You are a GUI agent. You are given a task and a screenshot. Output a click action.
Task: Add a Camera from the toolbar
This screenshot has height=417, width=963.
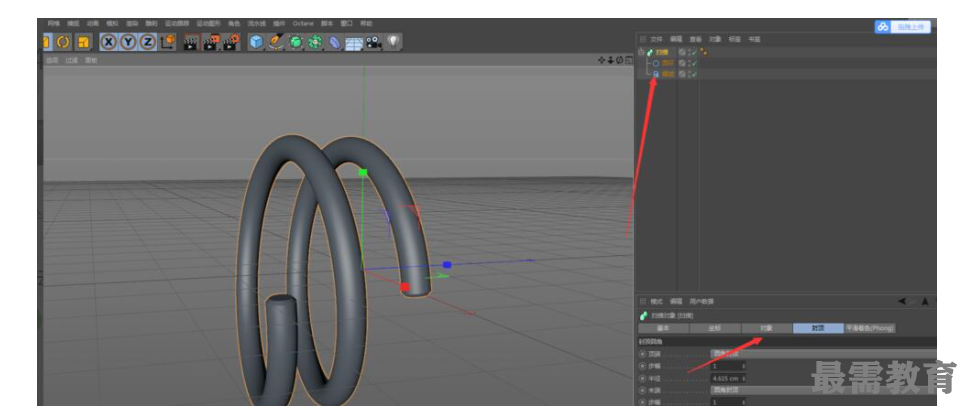373,42
